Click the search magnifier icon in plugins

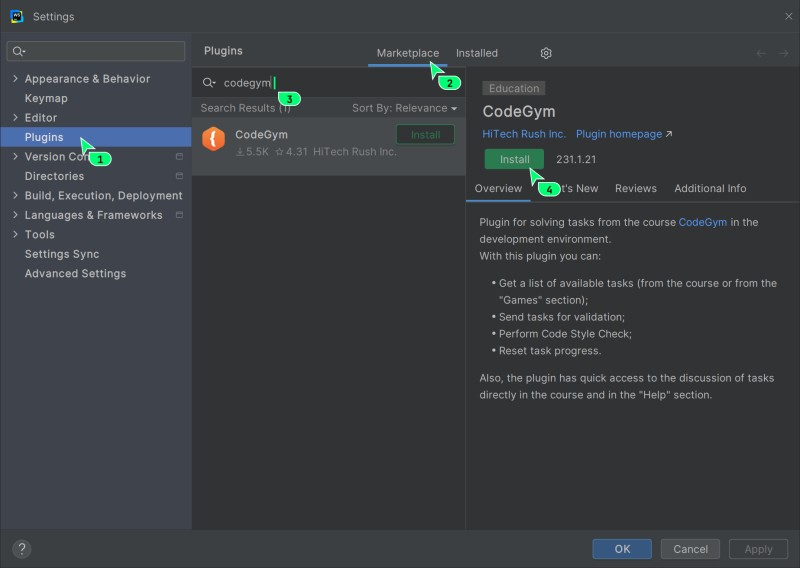point(209,83)
